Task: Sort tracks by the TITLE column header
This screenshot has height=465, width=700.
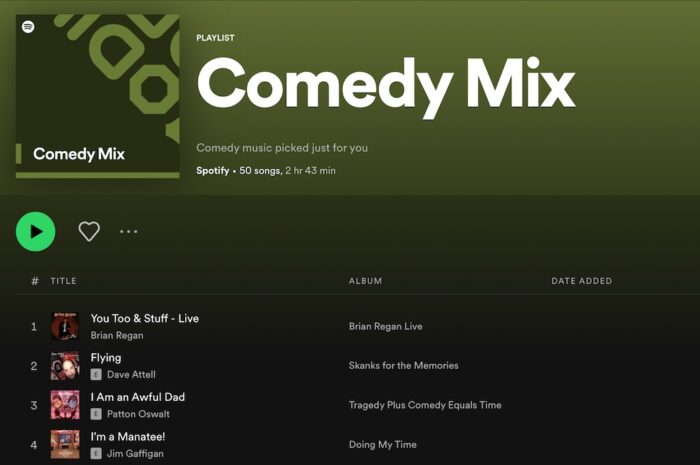Action: point(63,281)
